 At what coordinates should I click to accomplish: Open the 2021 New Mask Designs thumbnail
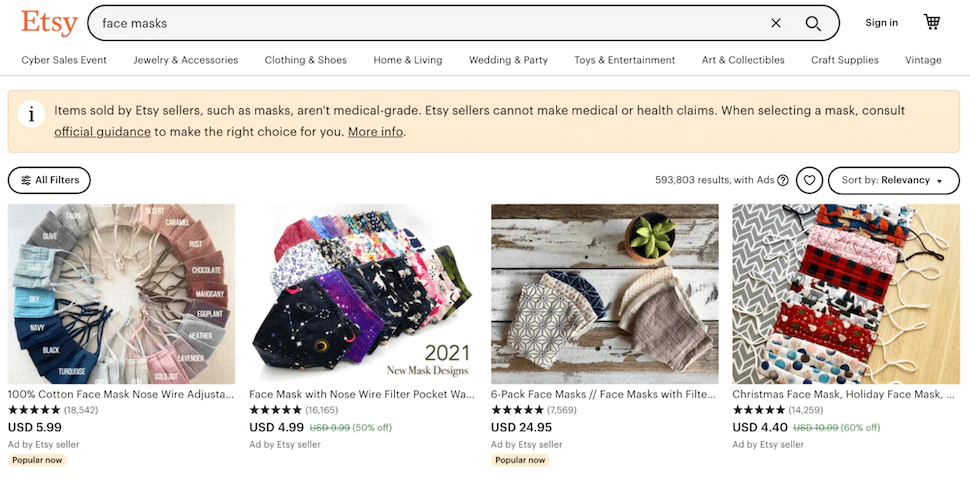363,294
